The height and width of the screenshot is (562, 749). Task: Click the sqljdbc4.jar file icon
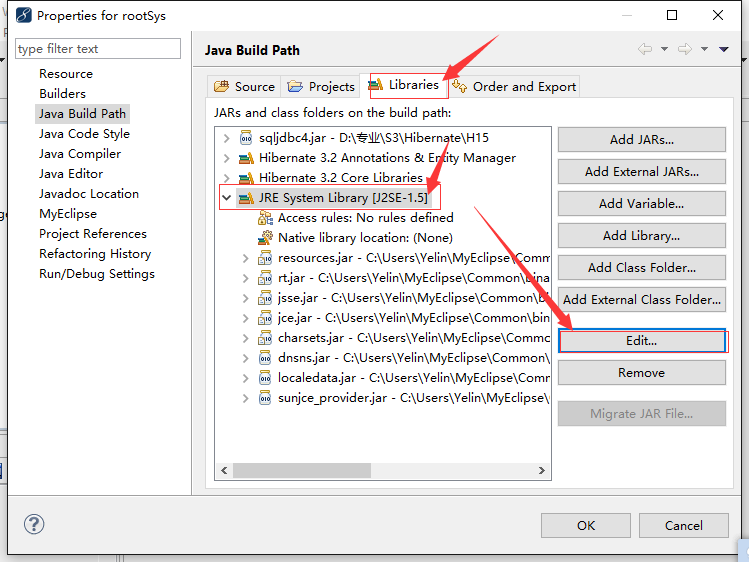(246, 138)
